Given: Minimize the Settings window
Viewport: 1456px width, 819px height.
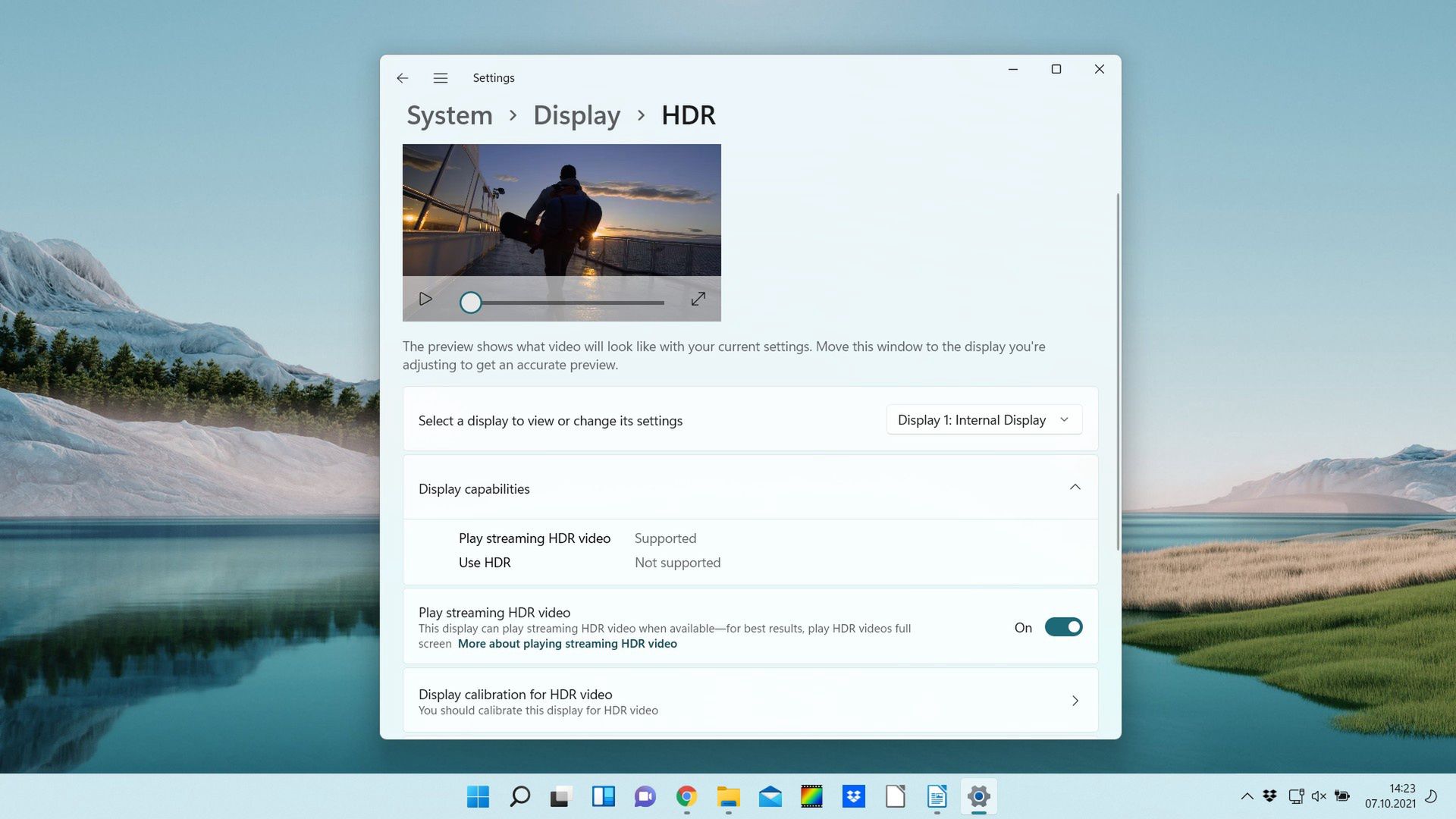Looking at the screenshot, I should click(1013, 69).
